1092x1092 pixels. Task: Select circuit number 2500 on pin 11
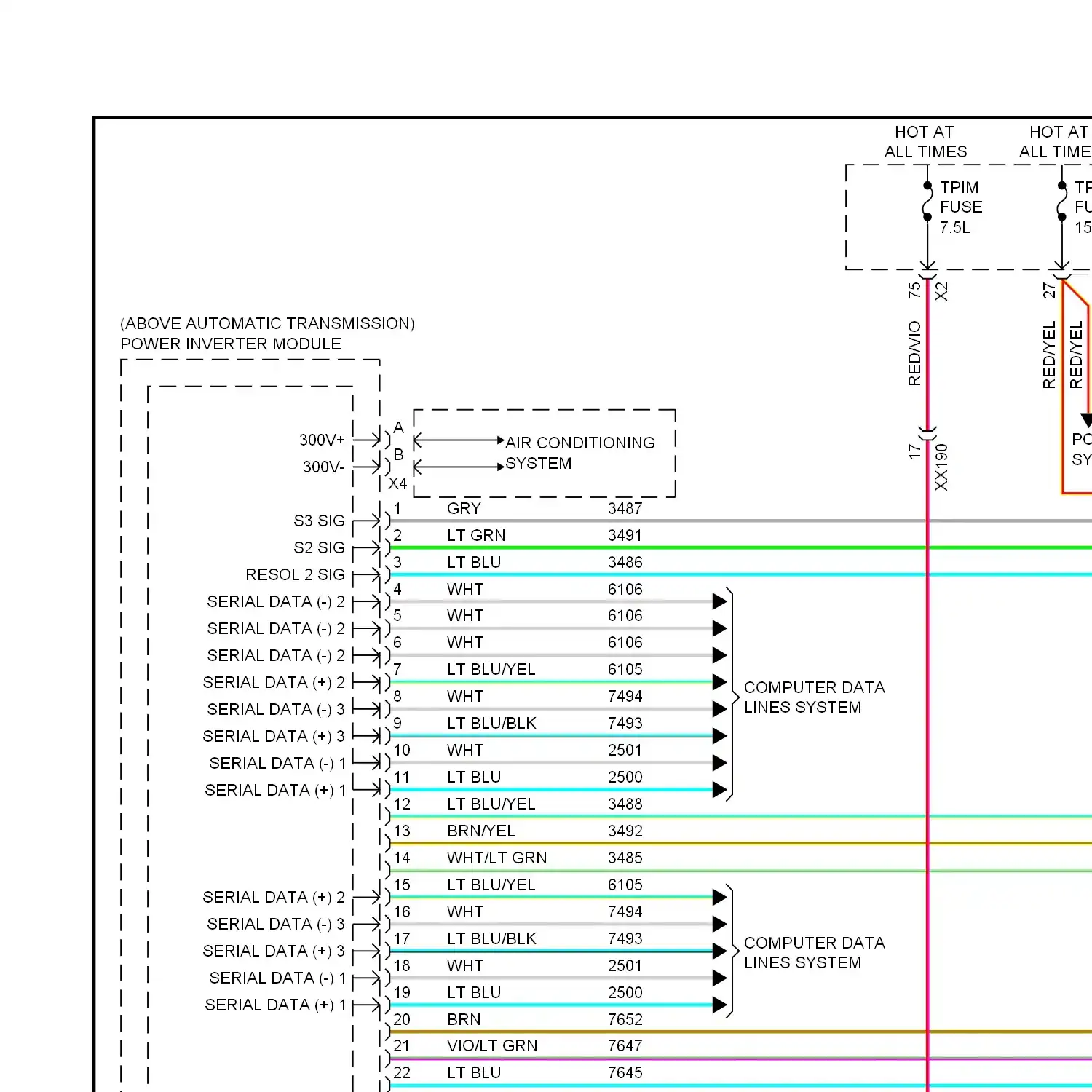click(625, 777)
